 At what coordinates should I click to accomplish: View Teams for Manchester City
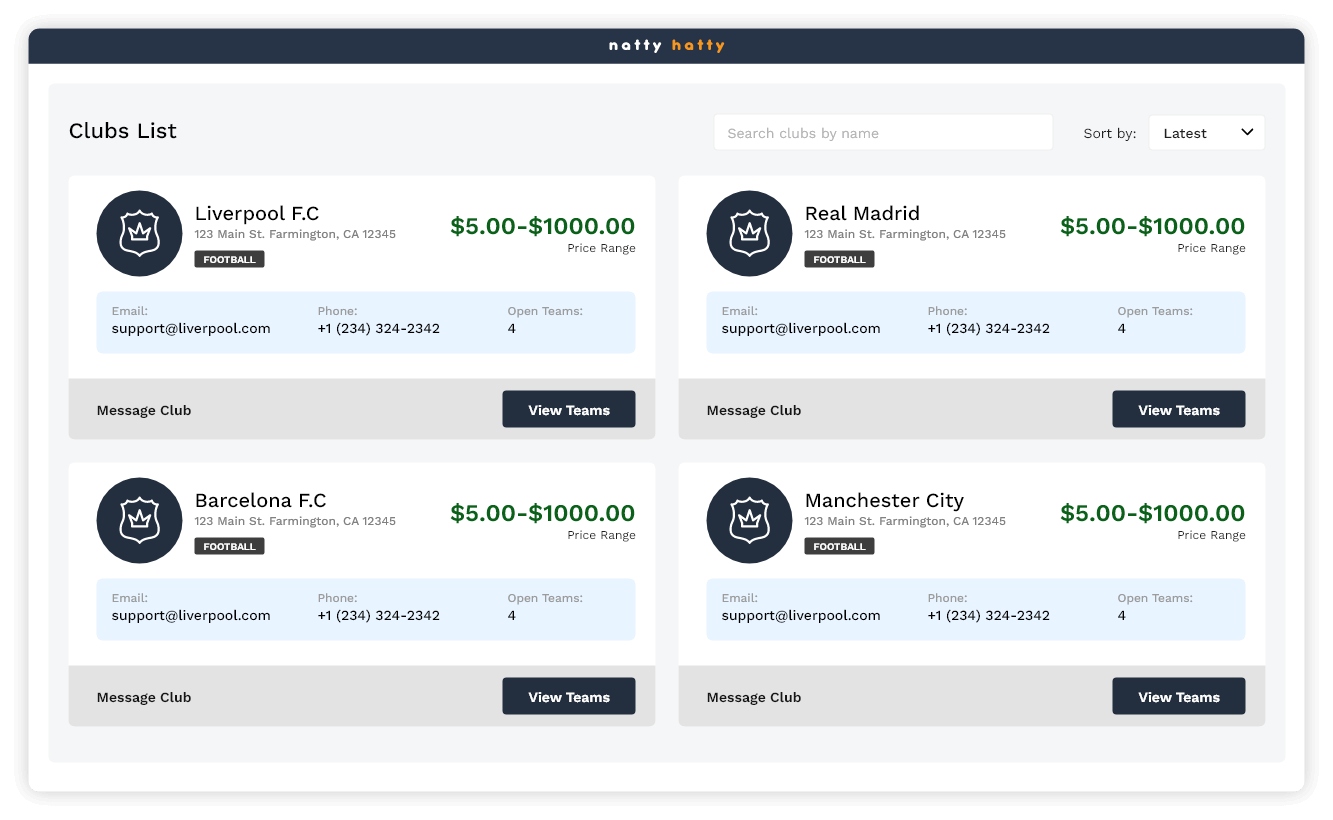pos(1179,697)
